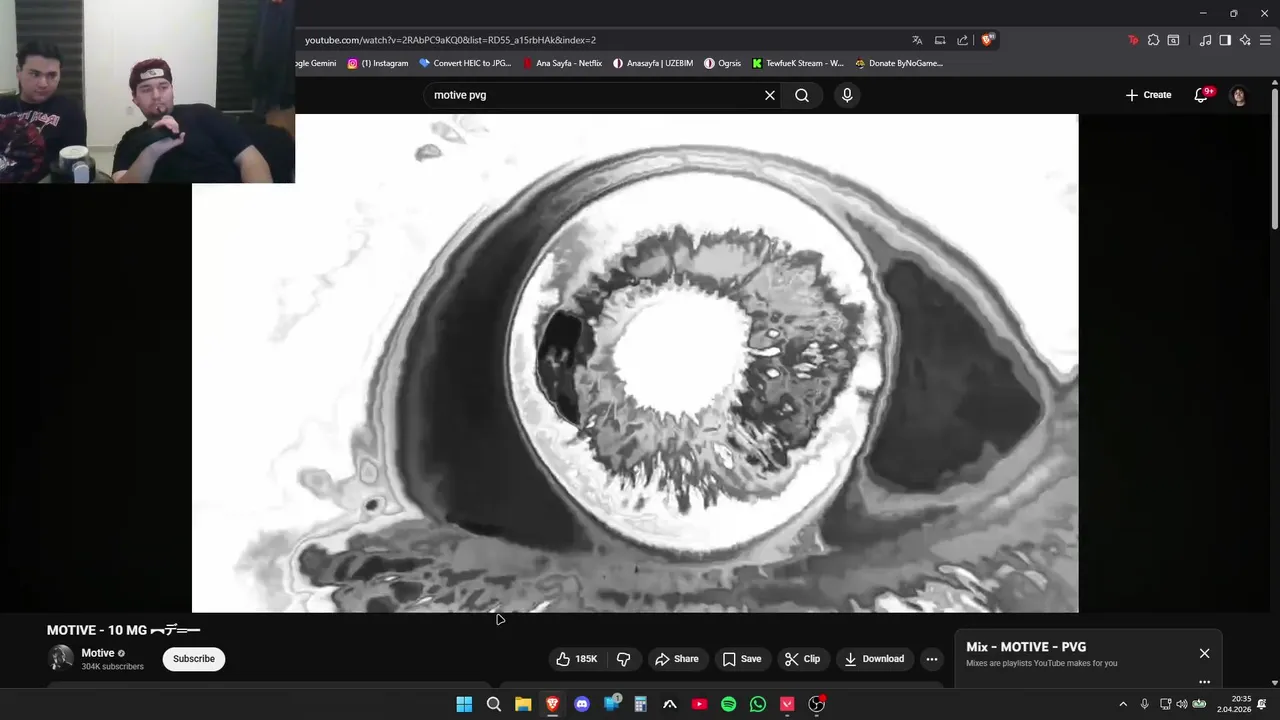This screenshot has height=720, width=1280.
Task: Click the YouTube search magnifier button
Action: pos(802,95)
